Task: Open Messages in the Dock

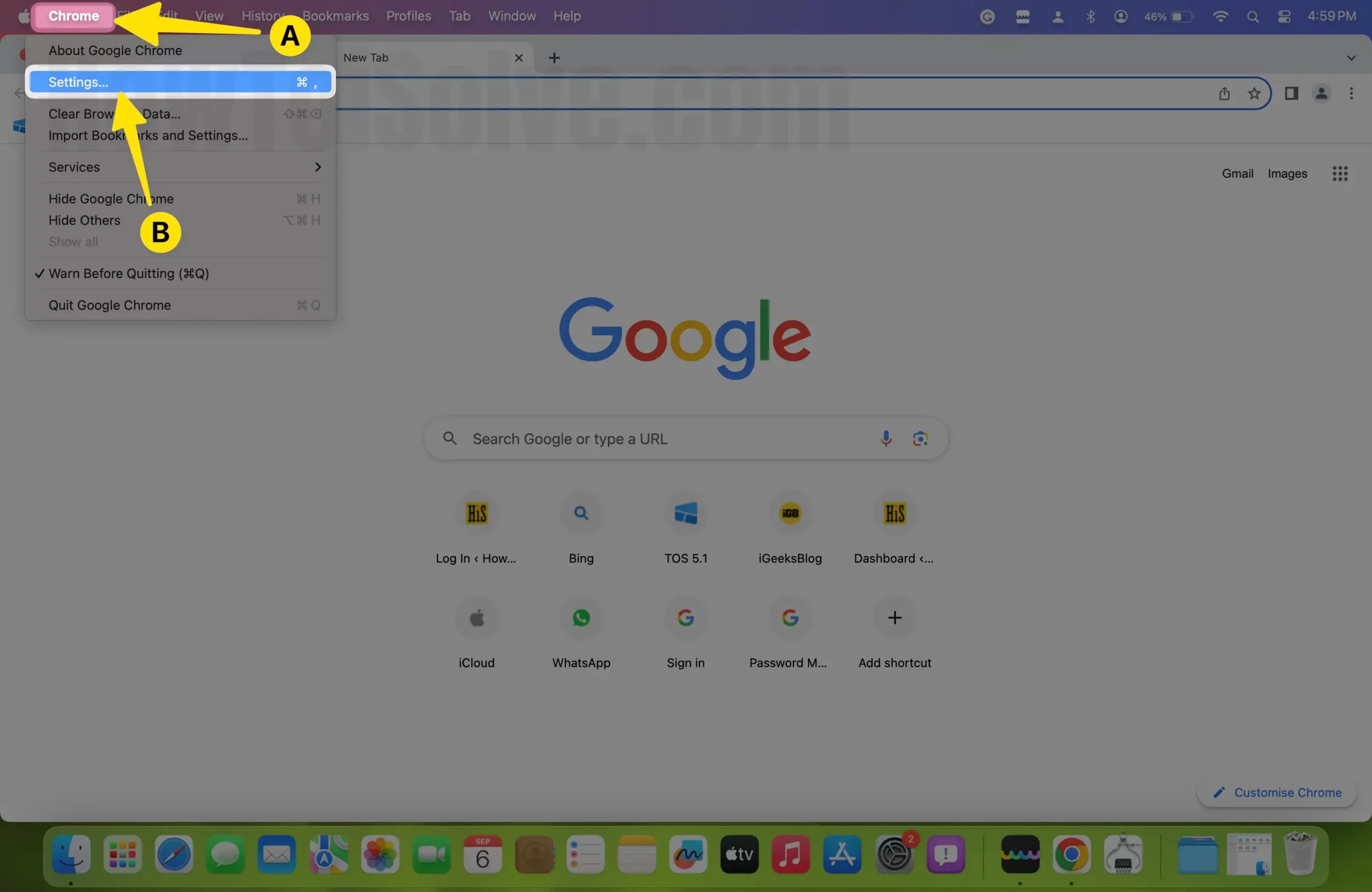Action: pos(225,854)
